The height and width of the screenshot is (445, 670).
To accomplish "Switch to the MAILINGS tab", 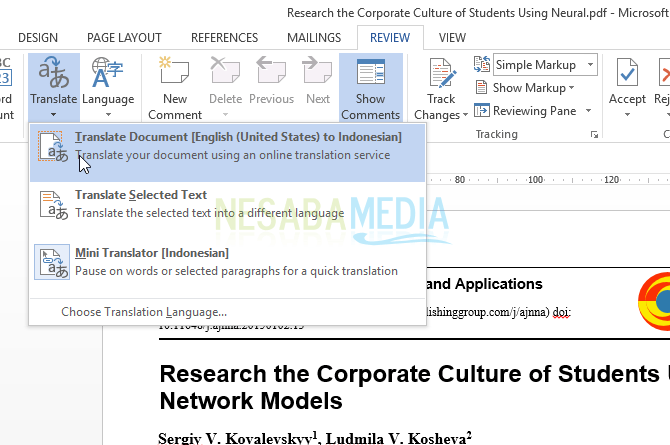I will tap(314, 38).
